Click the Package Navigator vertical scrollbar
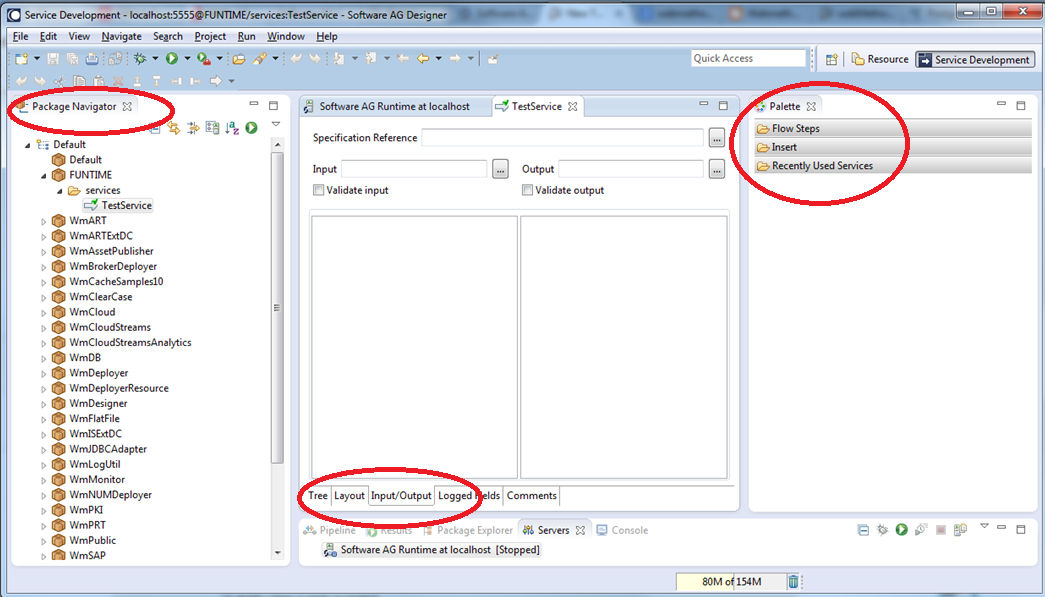The image size is (1045, 597). point(278,307)
